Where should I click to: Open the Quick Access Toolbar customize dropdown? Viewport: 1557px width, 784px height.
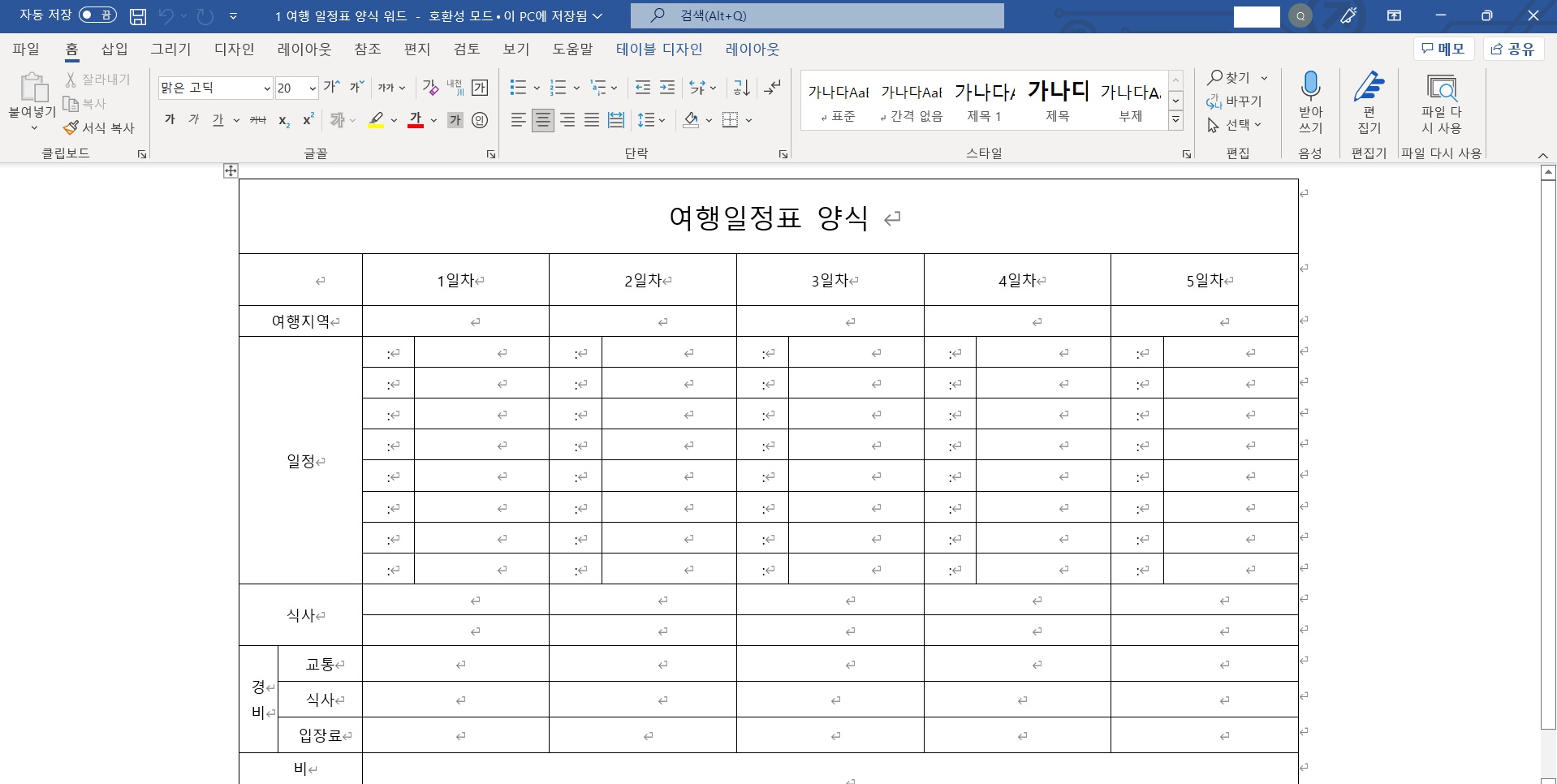coord(234,15)
